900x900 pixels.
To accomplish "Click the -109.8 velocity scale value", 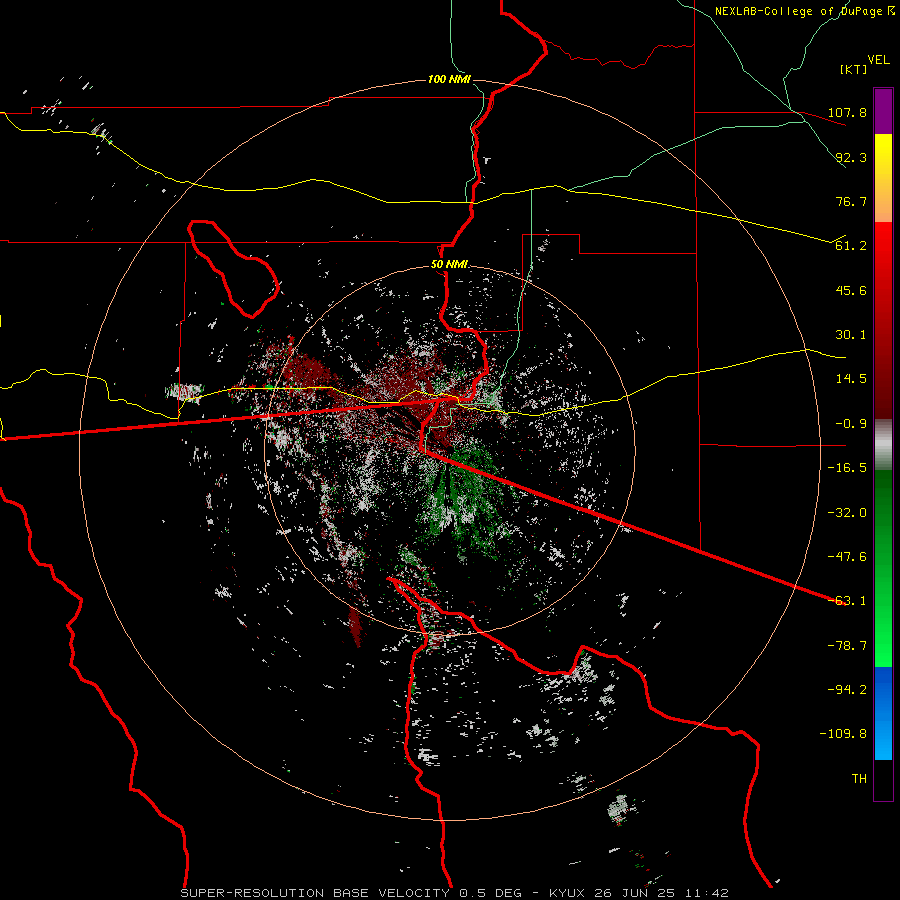I will [x=843, y=734].
